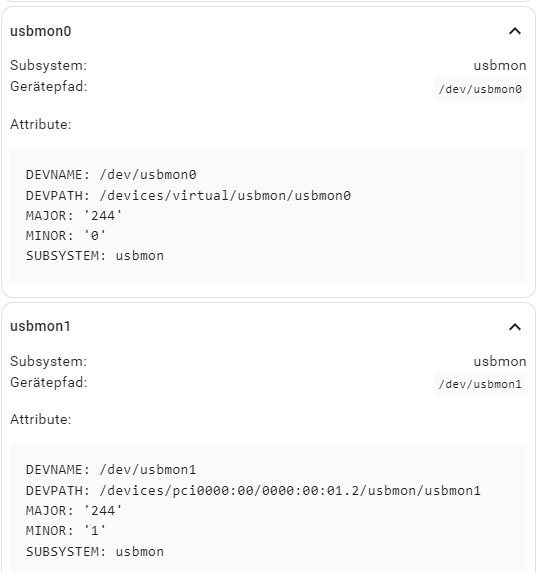Click usbmon0 MAJOR: '244' line
Viewport: 547px width, 573px height.
point(74,216)
